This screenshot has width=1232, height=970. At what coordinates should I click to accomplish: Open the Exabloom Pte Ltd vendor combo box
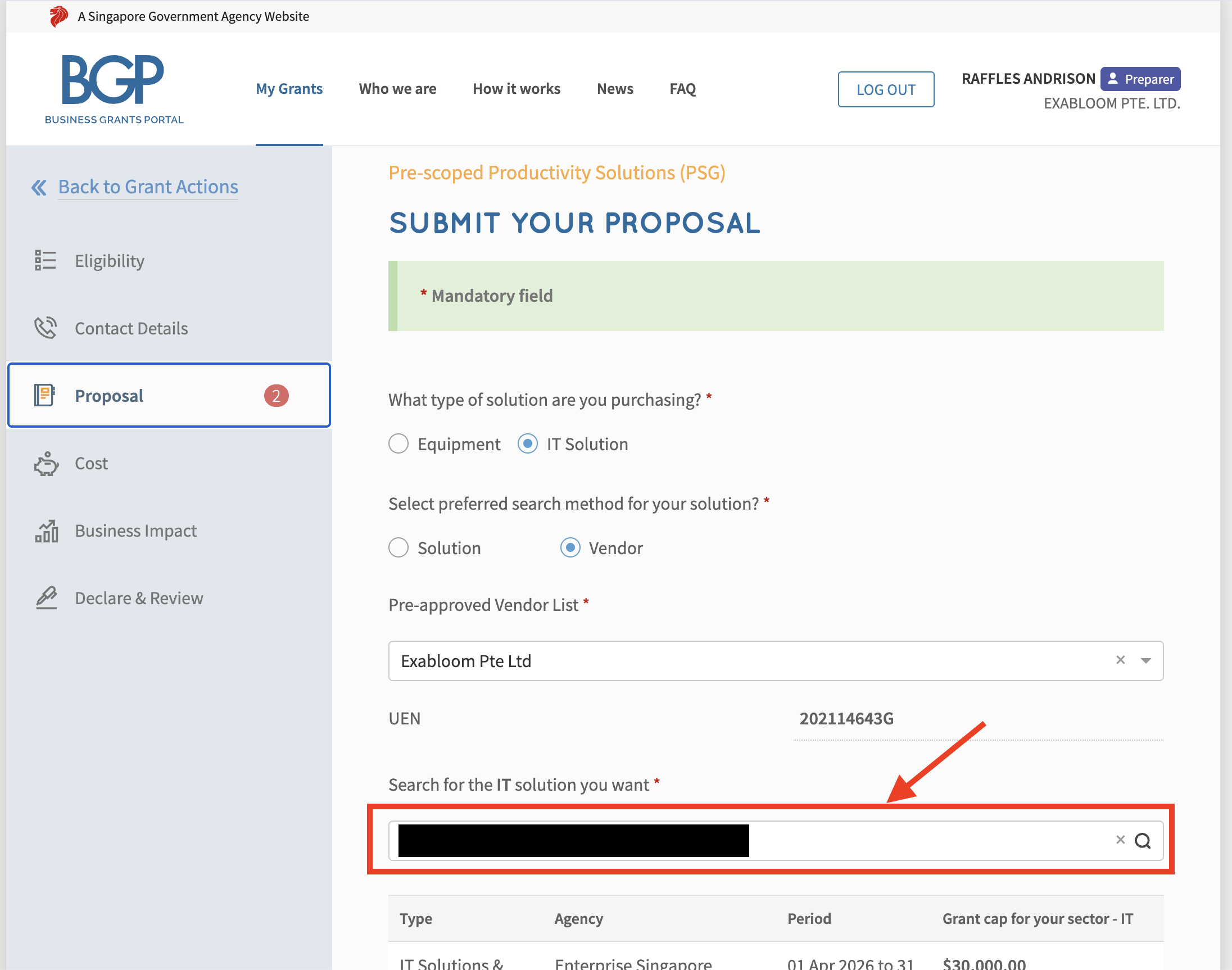click(776, 661)
